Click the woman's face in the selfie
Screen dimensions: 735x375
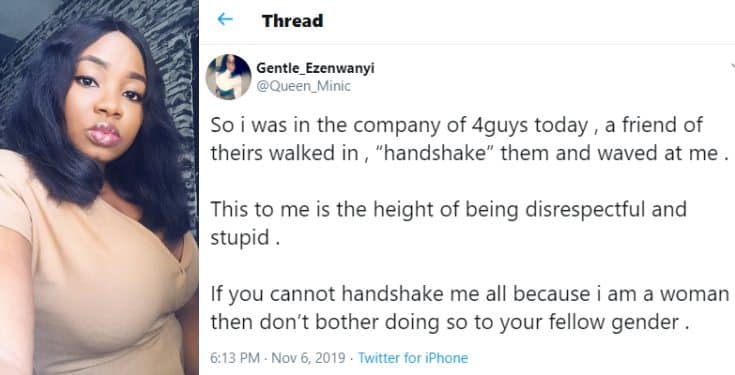[x=107, y=103]
